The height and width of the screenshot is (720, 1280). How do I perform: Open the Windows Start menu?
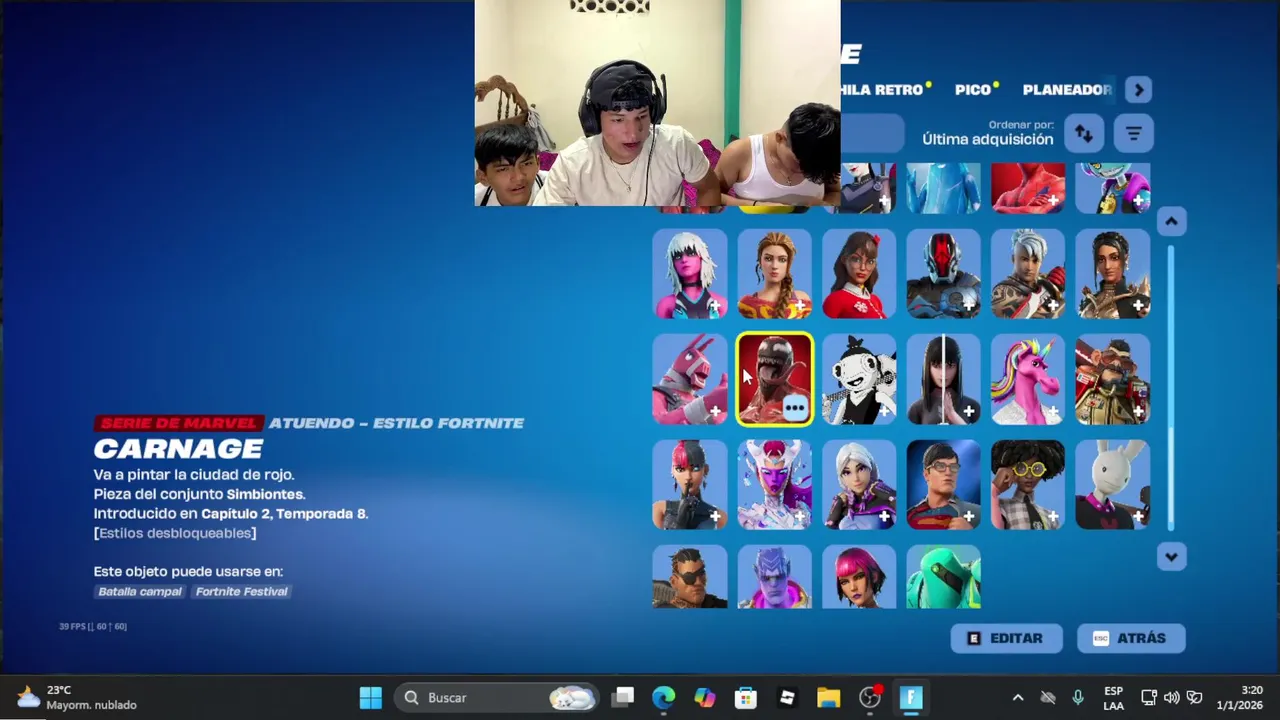pos(370,697)
